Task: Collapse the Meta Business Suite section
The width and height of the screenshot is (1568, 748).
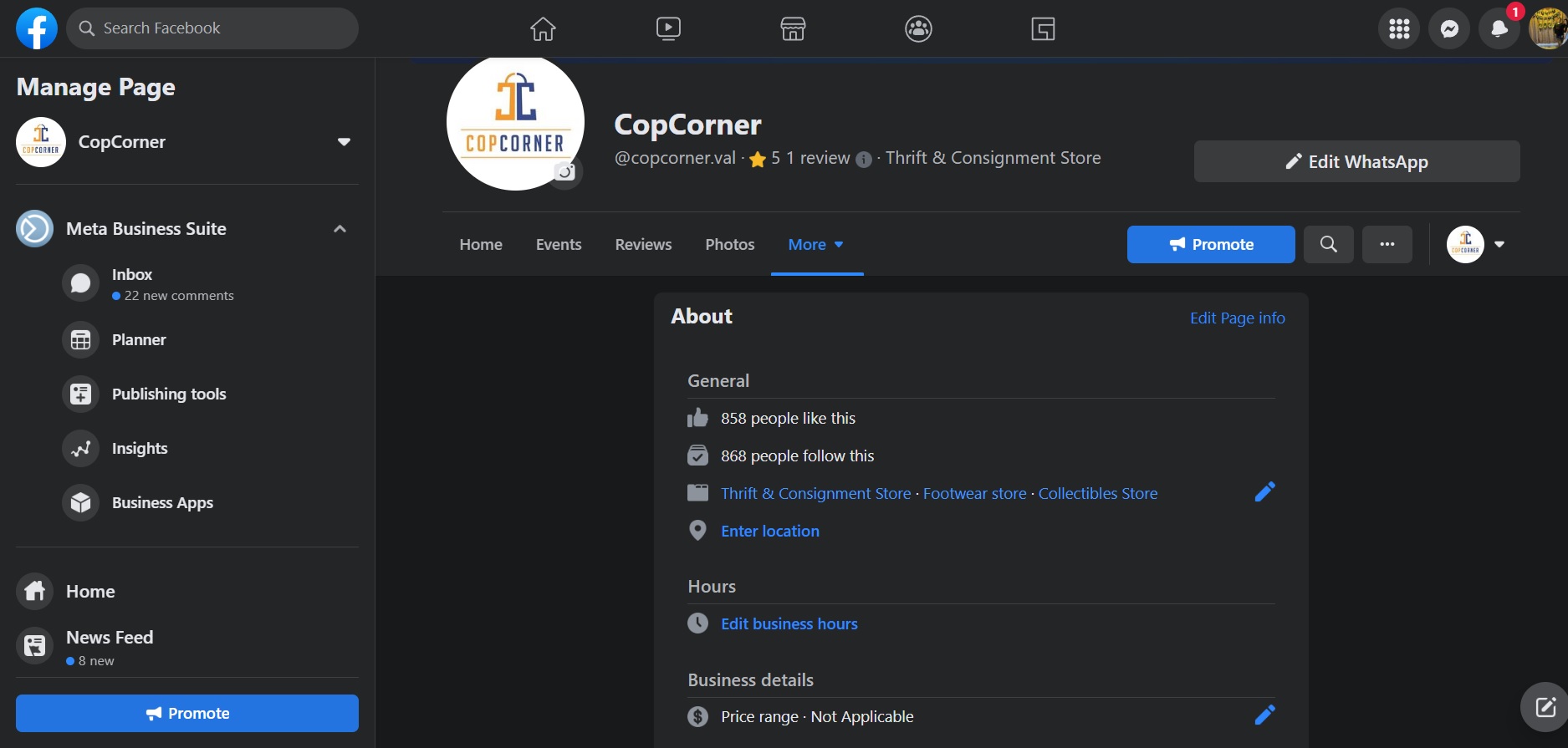Action: tap(340, 229)
